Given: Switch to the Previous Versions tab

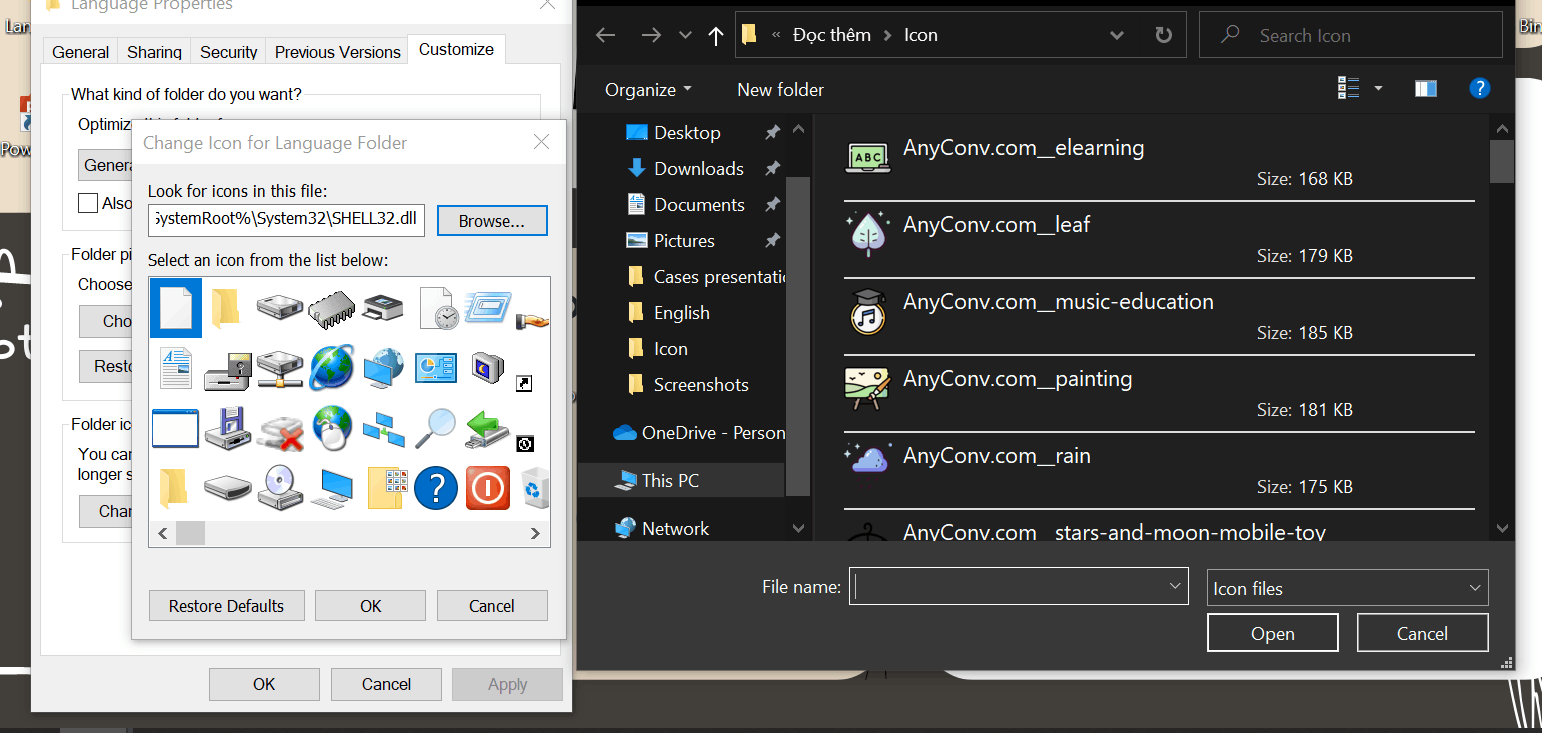Looking at the screenshot, I should coord(336,52).
